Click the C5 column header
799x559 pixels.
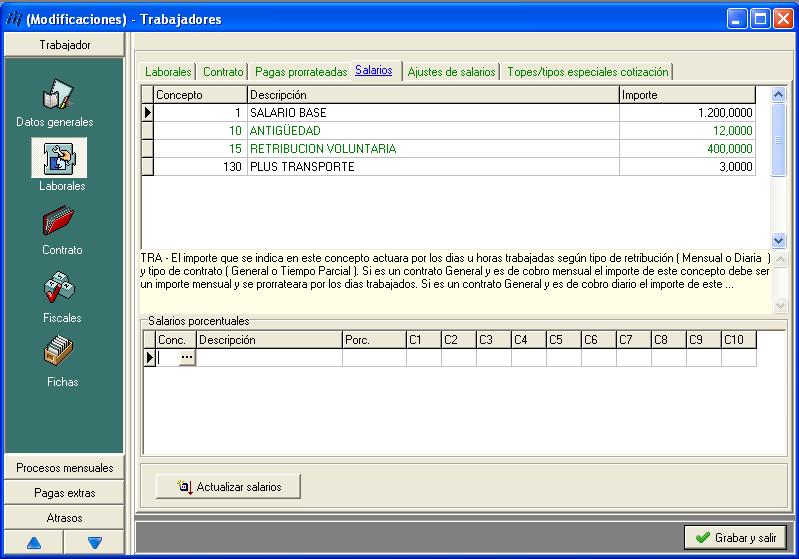[564, 340]
